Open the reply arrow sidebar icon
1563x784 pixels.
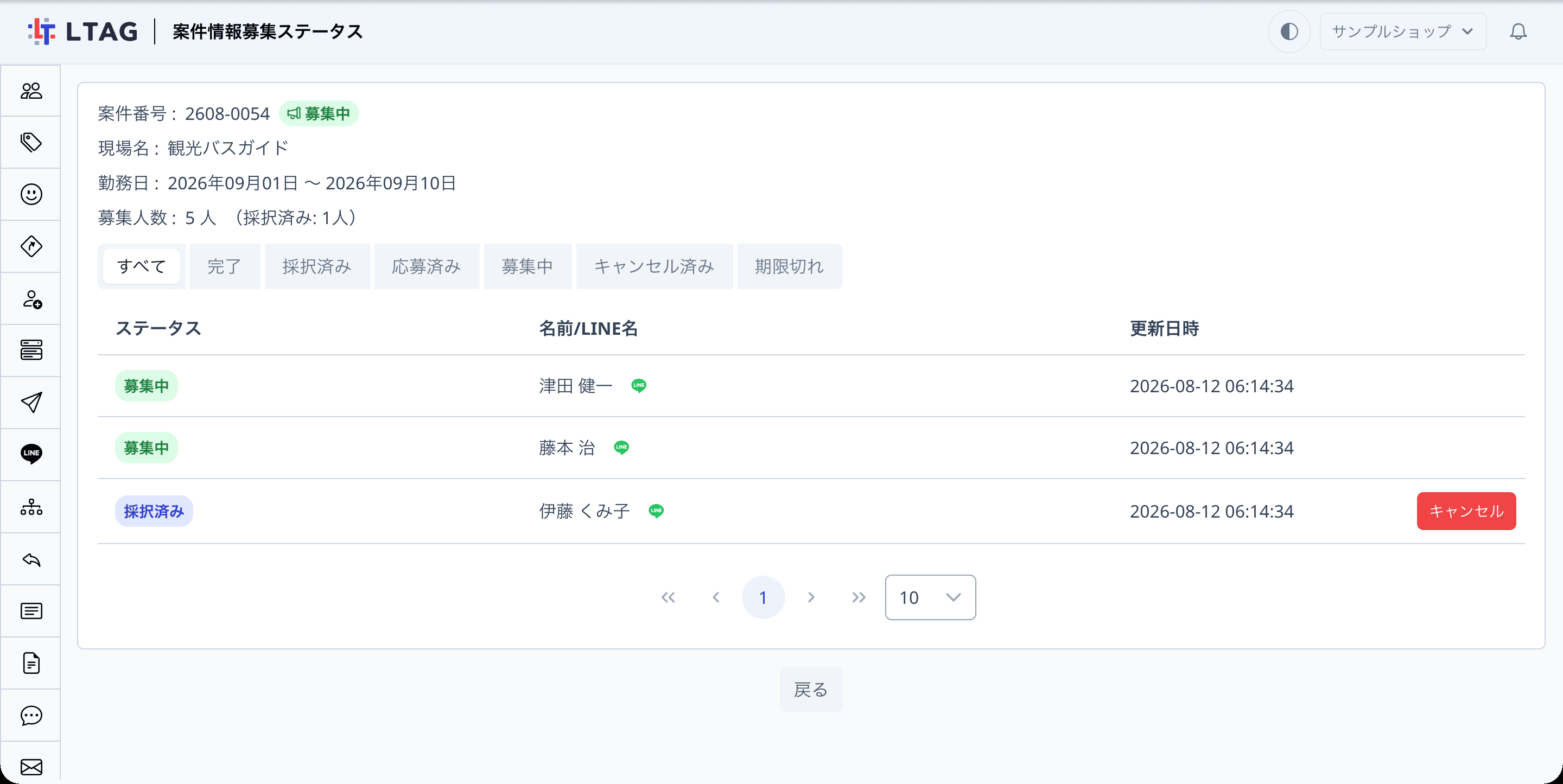[31, 559]
